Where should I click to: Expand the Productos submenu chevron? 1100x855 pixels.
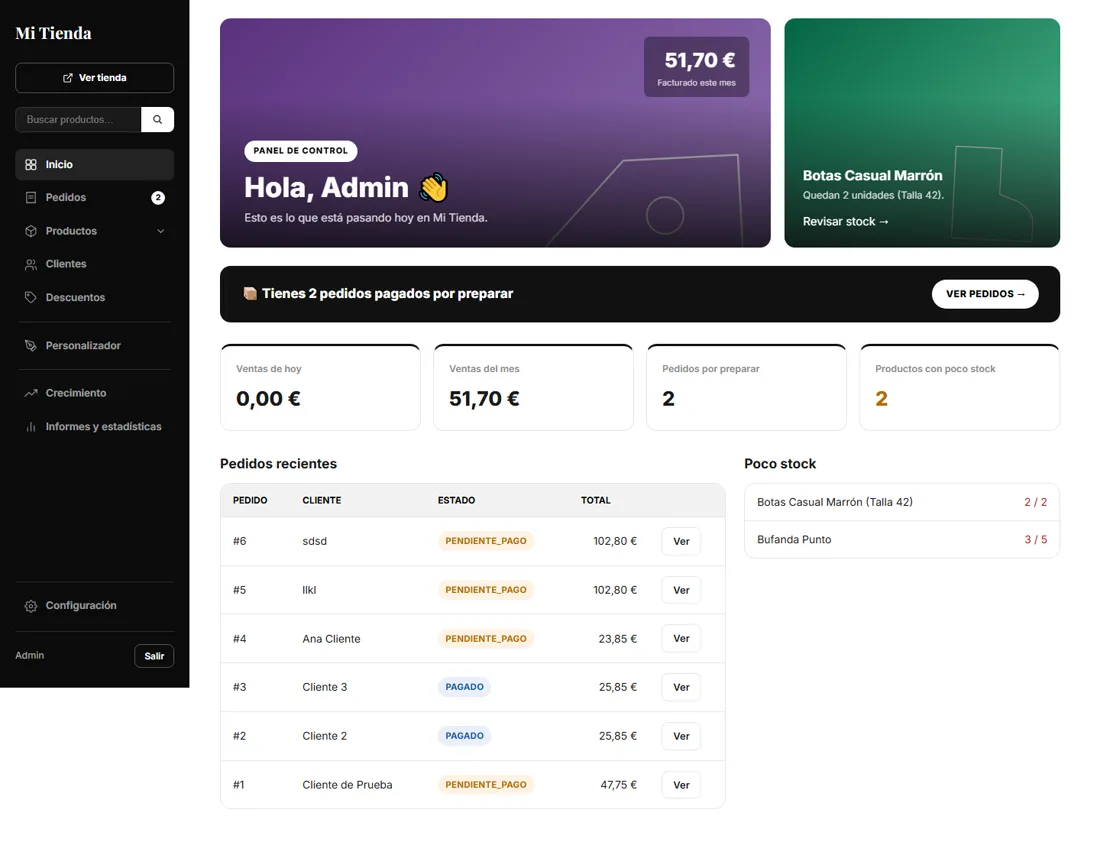click(161, 231)
